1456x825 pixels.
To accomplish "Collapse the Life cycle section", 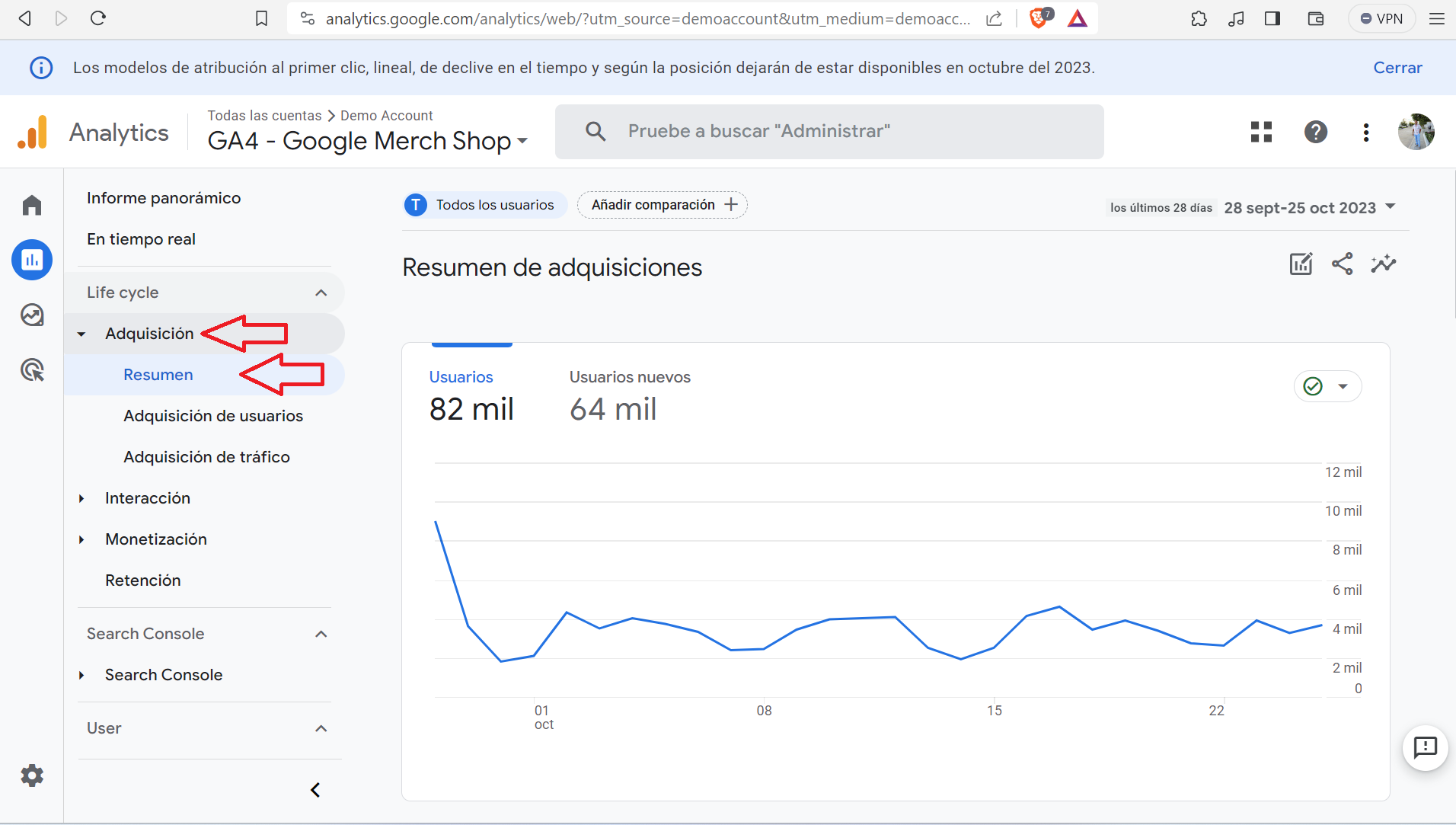I will click(321, 293).
